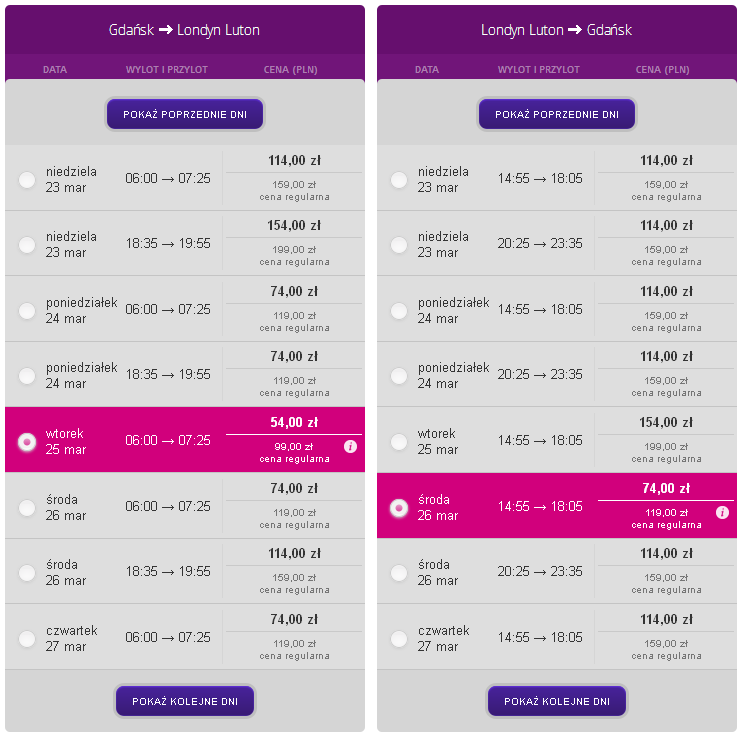Pick Tuesday 25 mar 14:55 return flight
Viewport: 743px width, 738px height.
coord(399,442)
